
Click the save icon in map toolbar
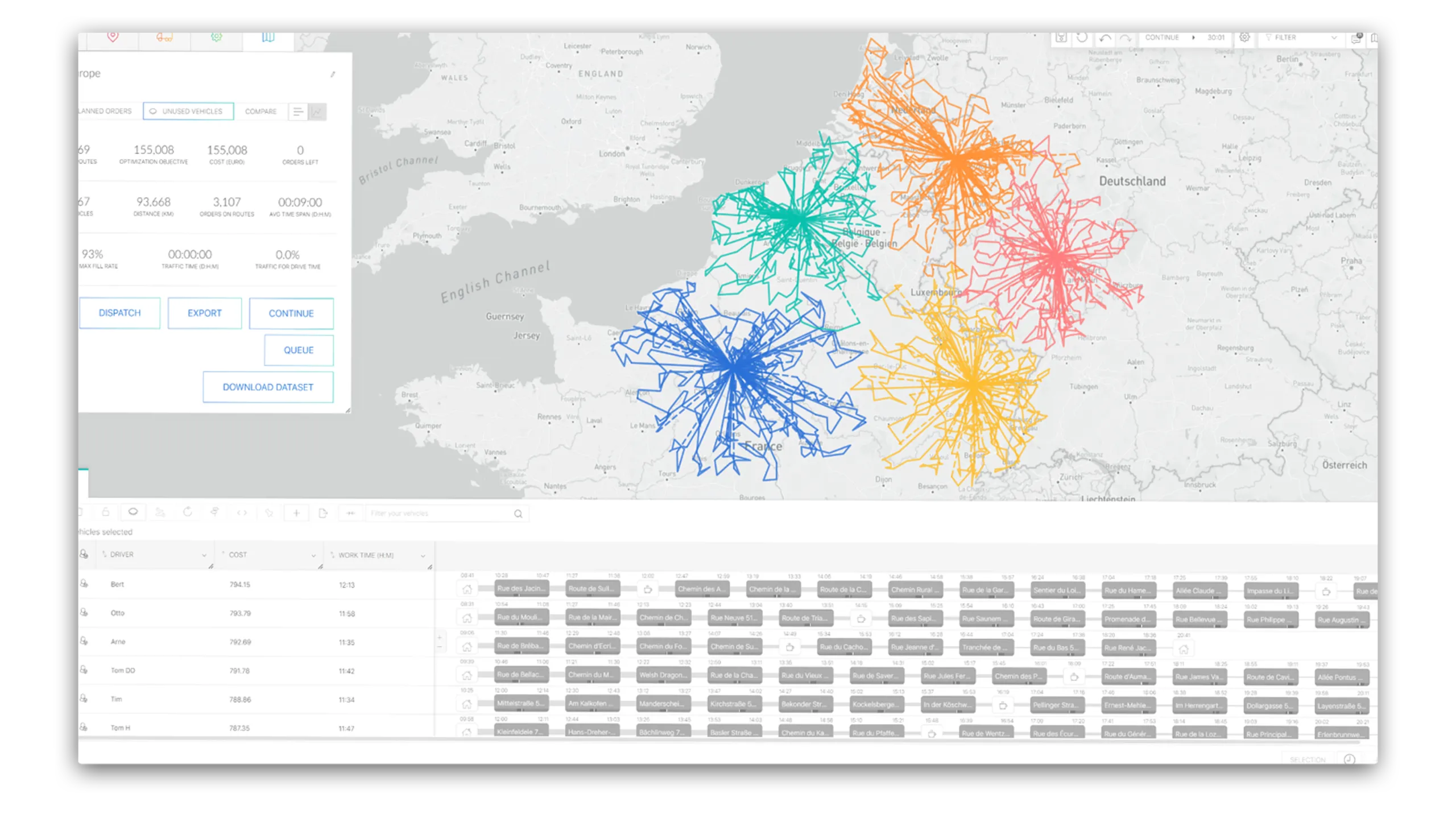[x=1061, y=38]
